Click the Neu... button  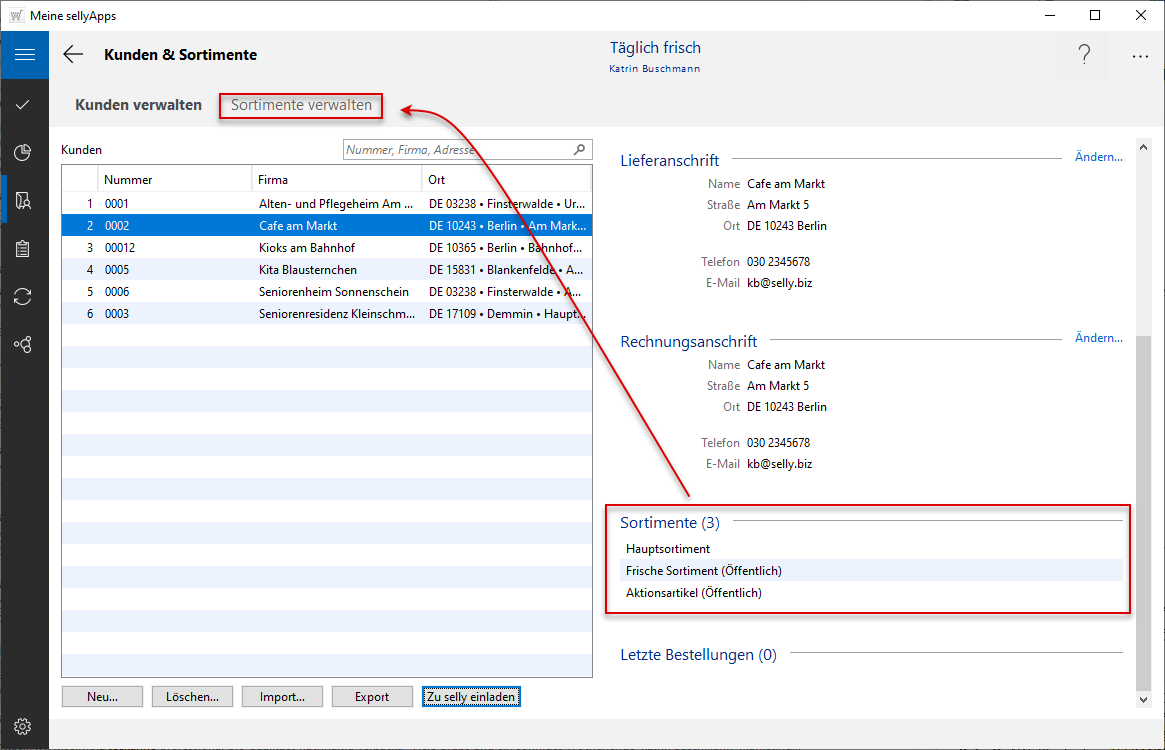102,696
